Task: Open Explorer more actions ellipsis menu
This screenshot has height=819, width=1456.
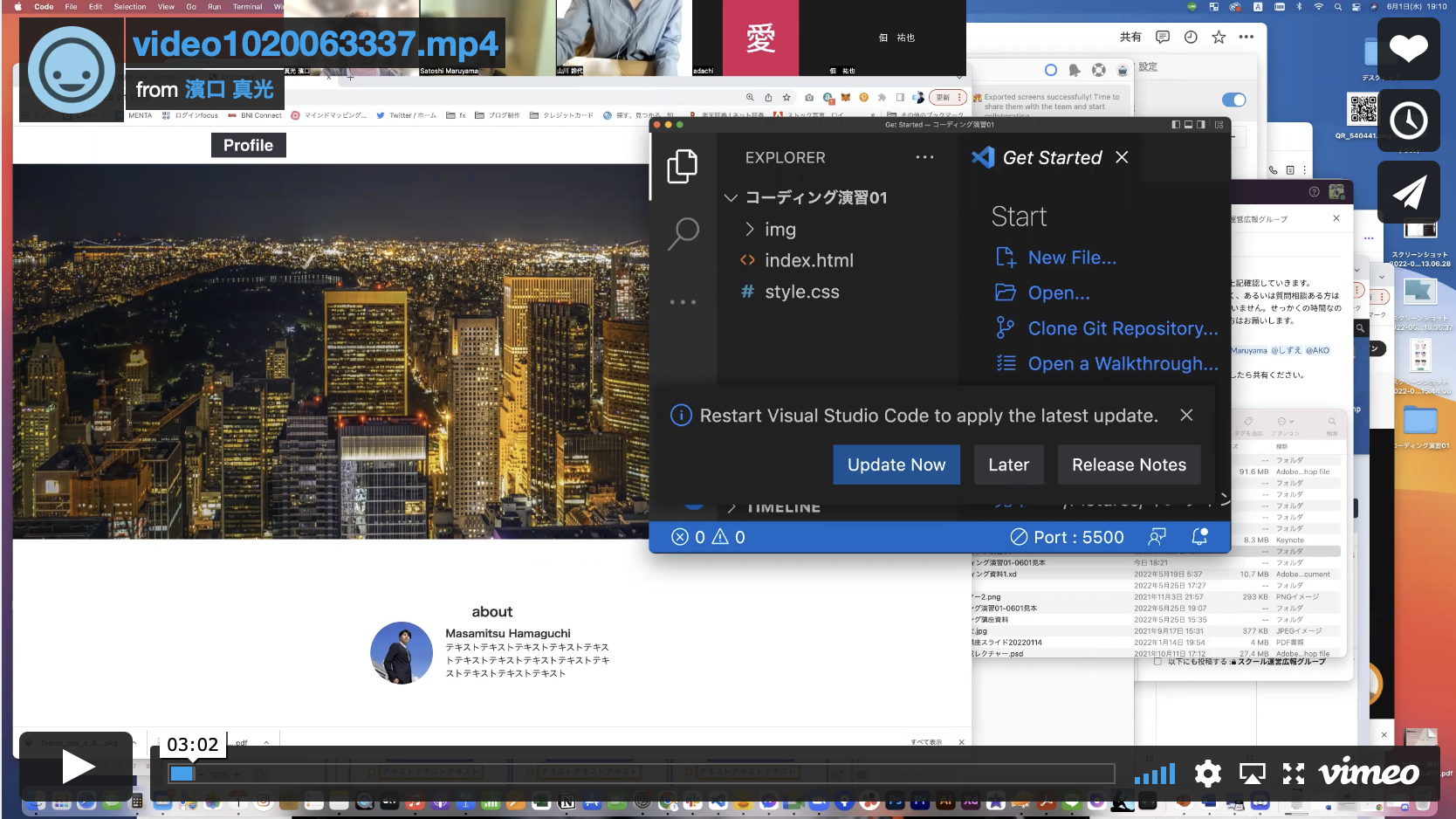Action: point(924,157)
